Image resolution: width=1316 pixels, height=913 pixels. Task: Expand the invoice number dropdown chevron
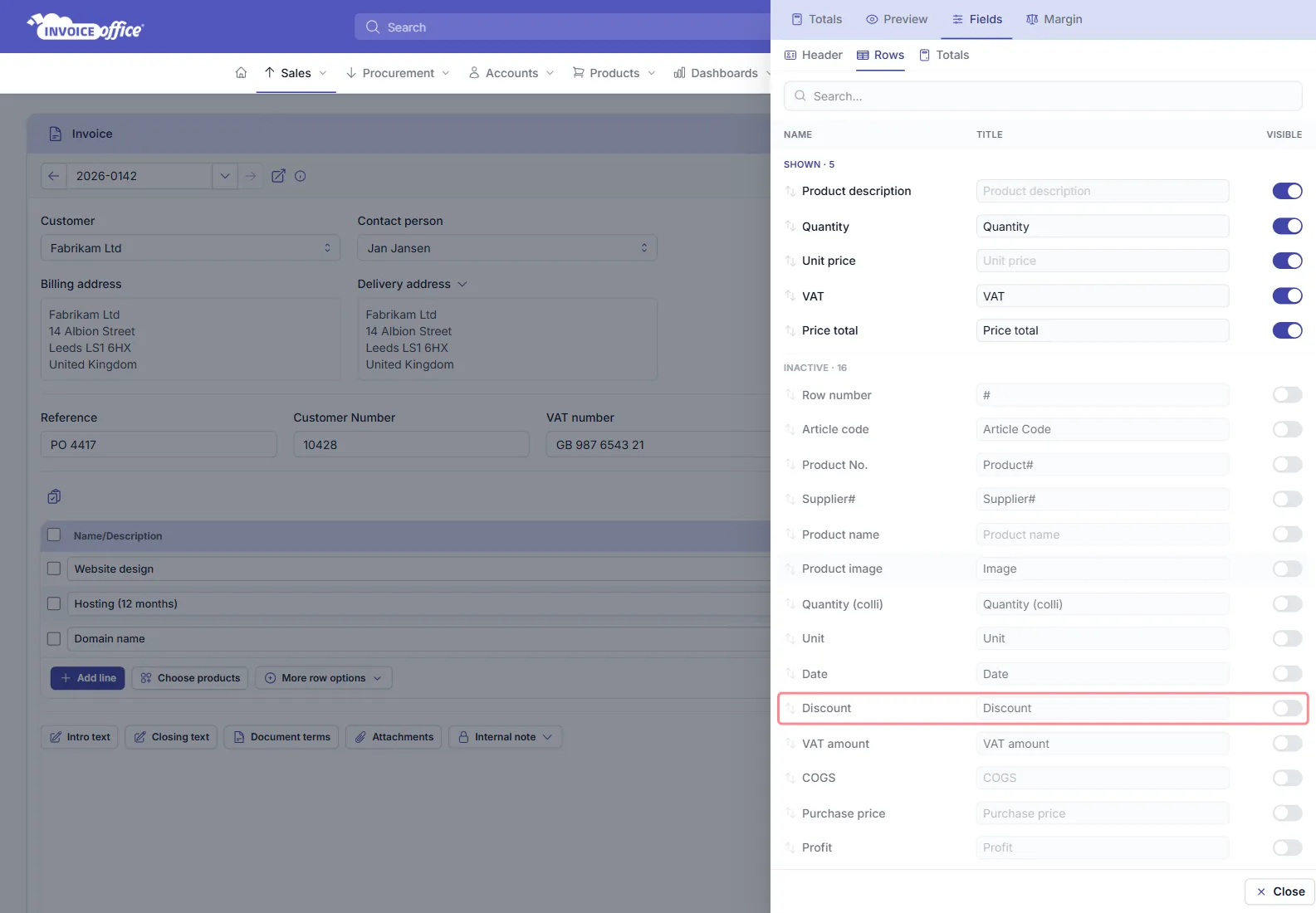(x=224, y=176)
